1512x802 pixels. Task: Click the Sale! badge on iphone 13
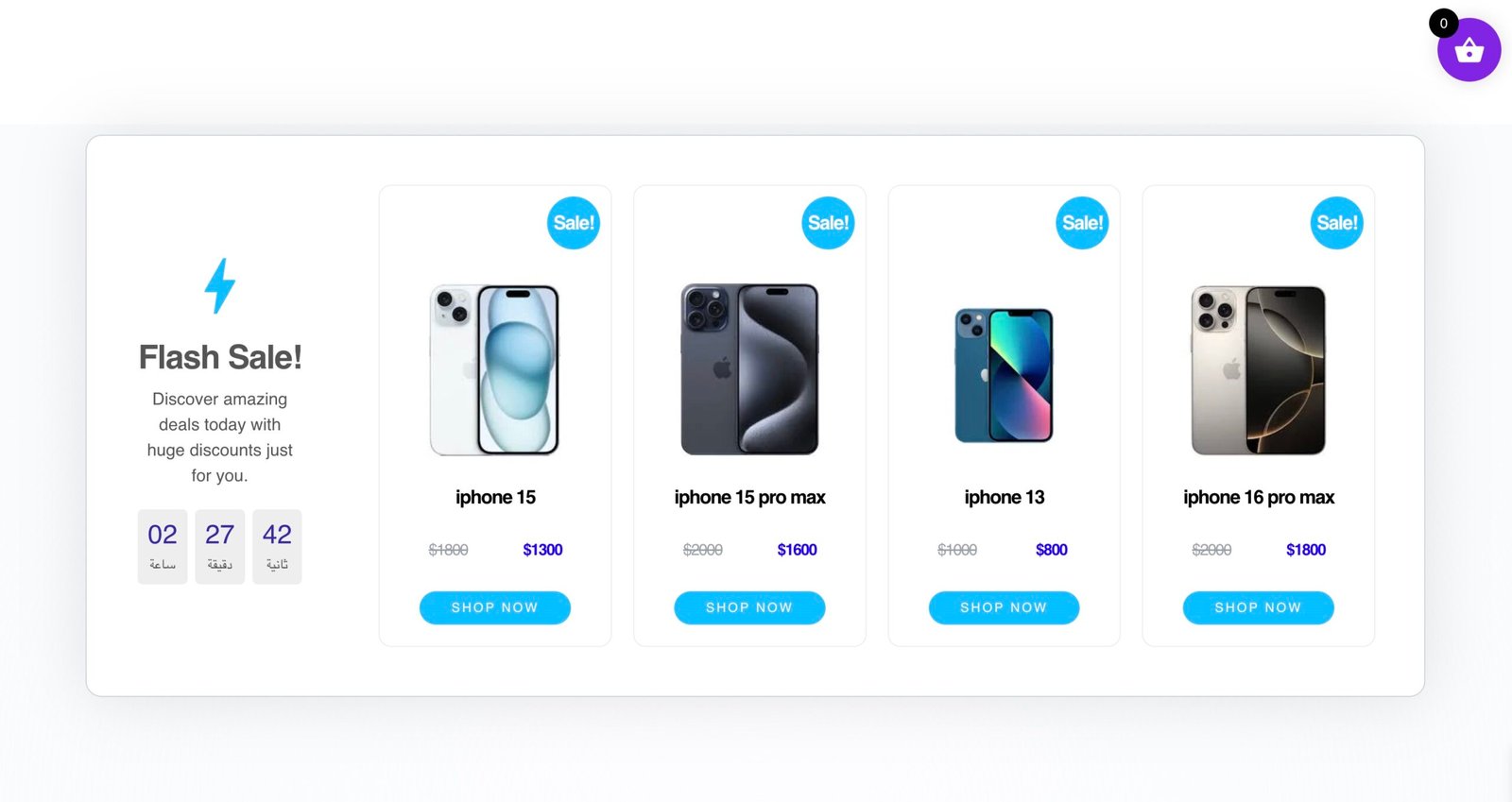click(1082, 223)
